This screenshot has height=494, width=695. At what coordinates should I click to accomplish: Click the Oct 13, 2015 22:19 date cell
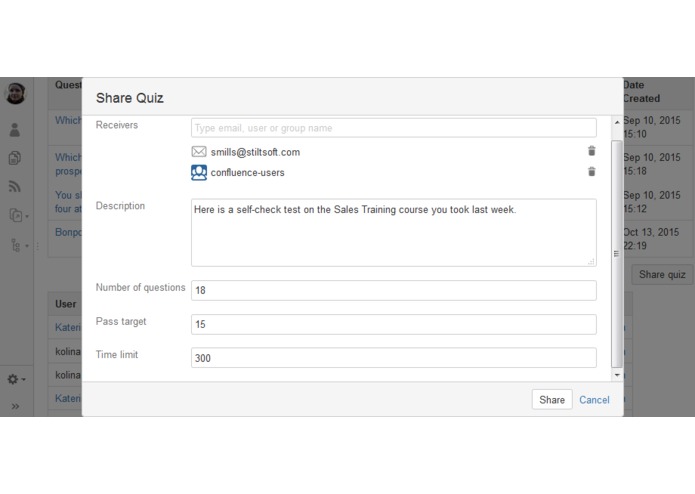(x=651, y=239)
